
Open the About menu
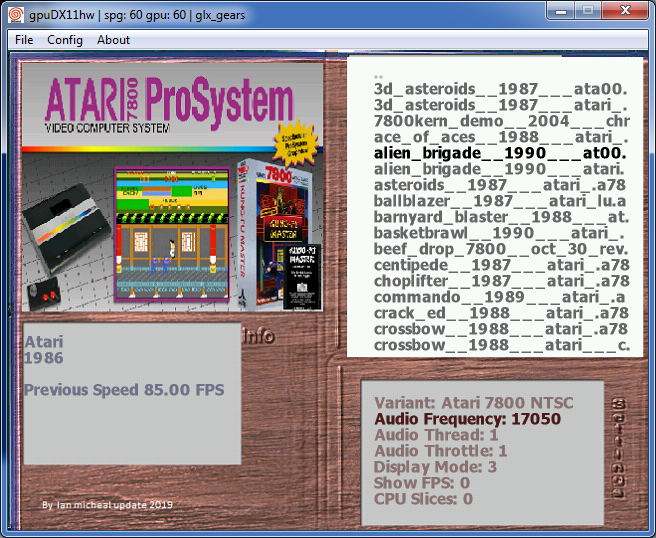point(113,40)
